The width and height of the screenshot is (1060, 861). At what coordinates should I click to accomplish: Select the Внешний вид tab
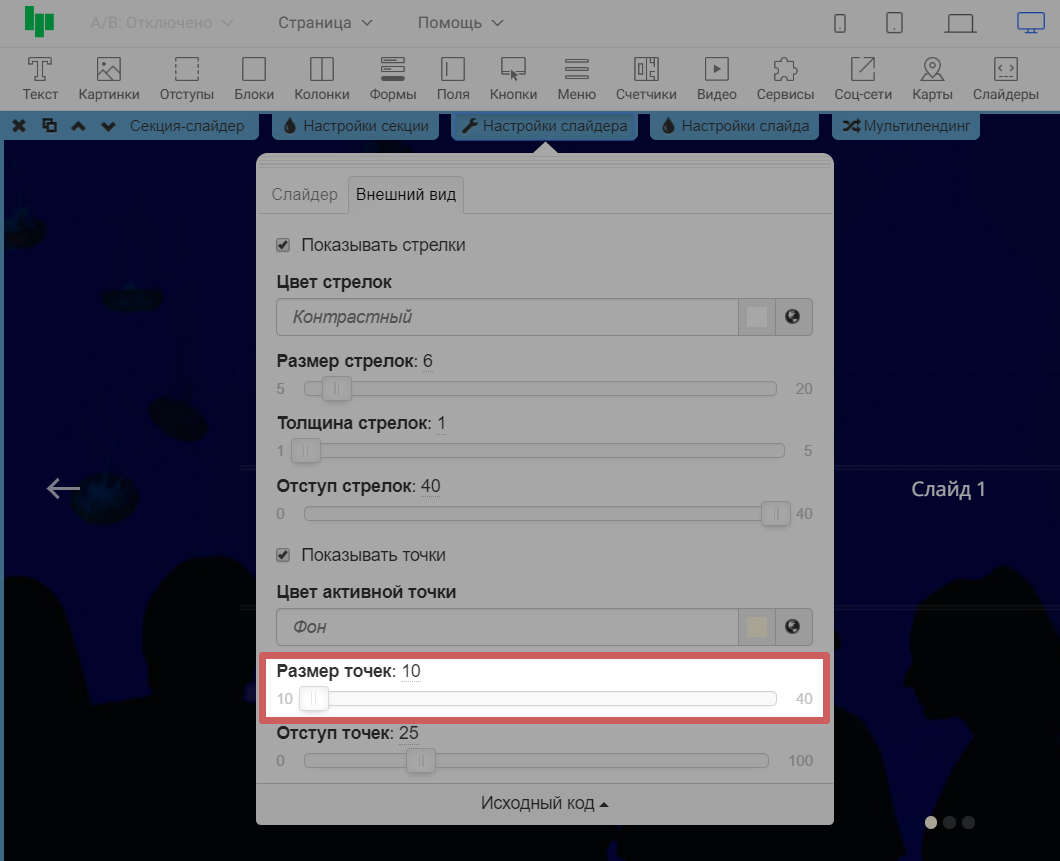406,194
